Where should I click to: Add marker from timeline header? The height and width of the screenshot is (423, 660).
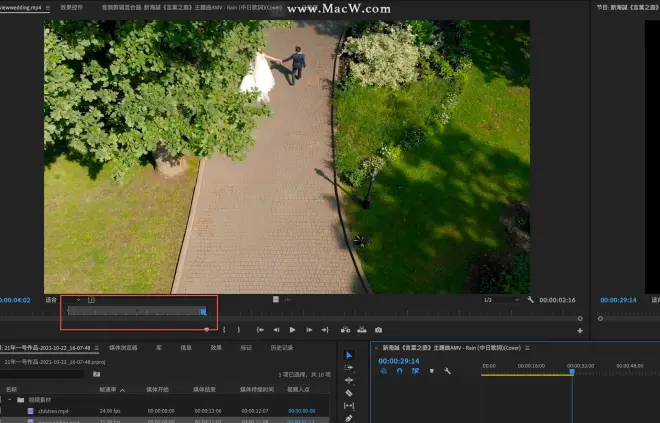[431, 371]
